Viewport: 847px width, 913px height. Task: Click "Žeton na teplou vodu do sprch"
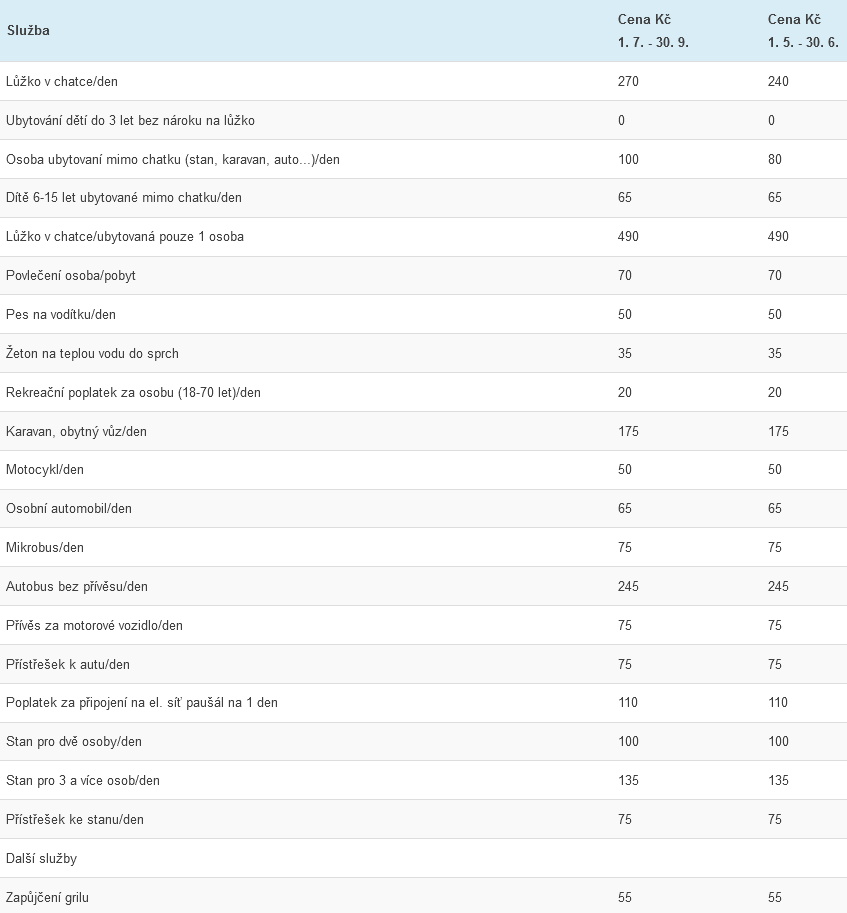(92, 353)
